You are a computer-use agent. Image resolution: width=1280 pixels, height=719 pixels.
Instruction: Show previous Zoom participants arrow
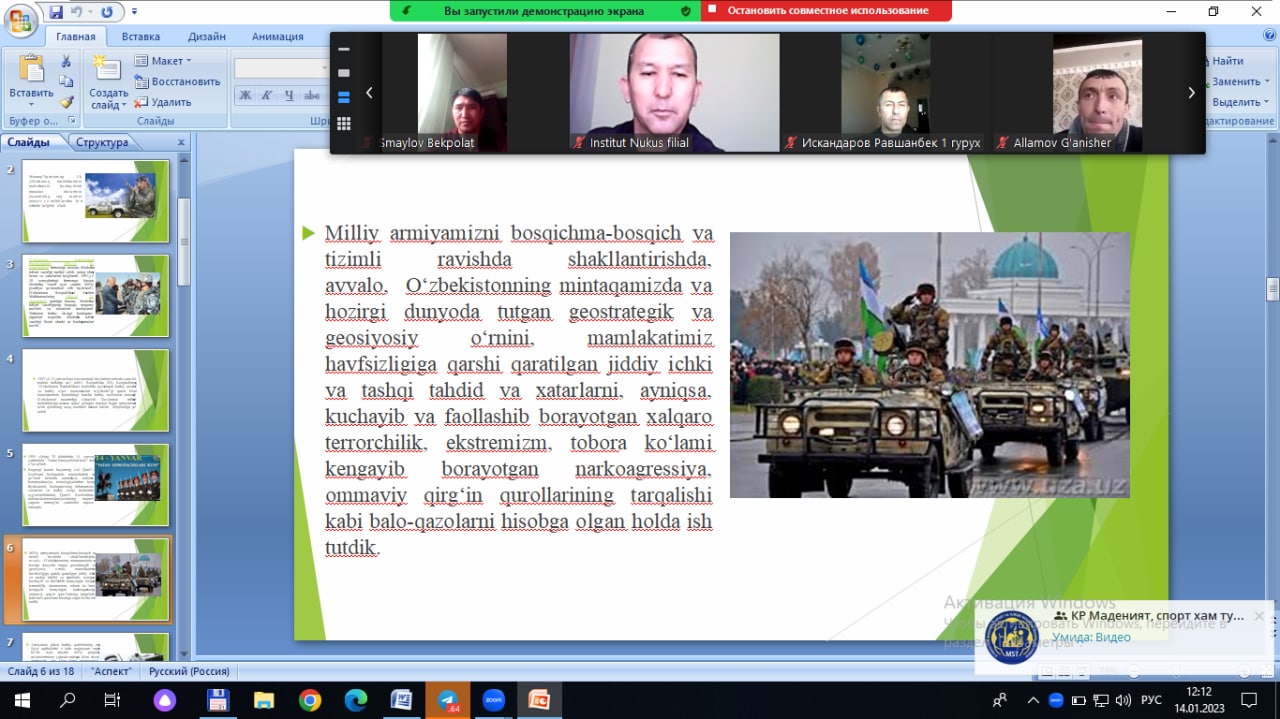(369, 93)
